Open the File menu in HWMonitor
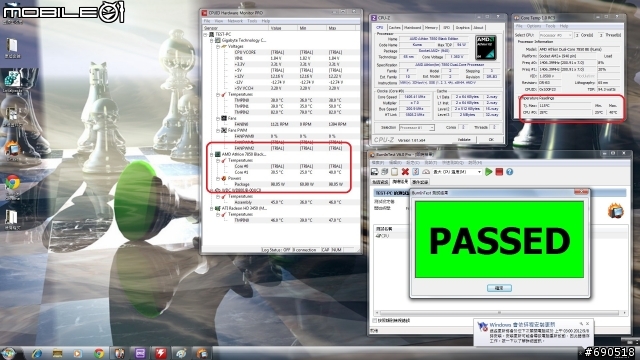640x360 pixels. 207,21
